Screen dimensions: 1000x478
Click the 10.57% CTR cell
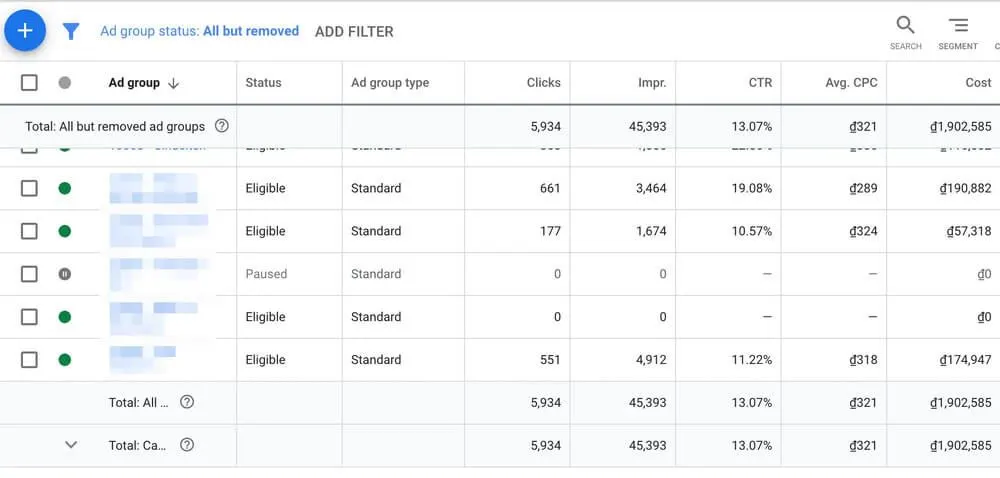pos(751,231)
